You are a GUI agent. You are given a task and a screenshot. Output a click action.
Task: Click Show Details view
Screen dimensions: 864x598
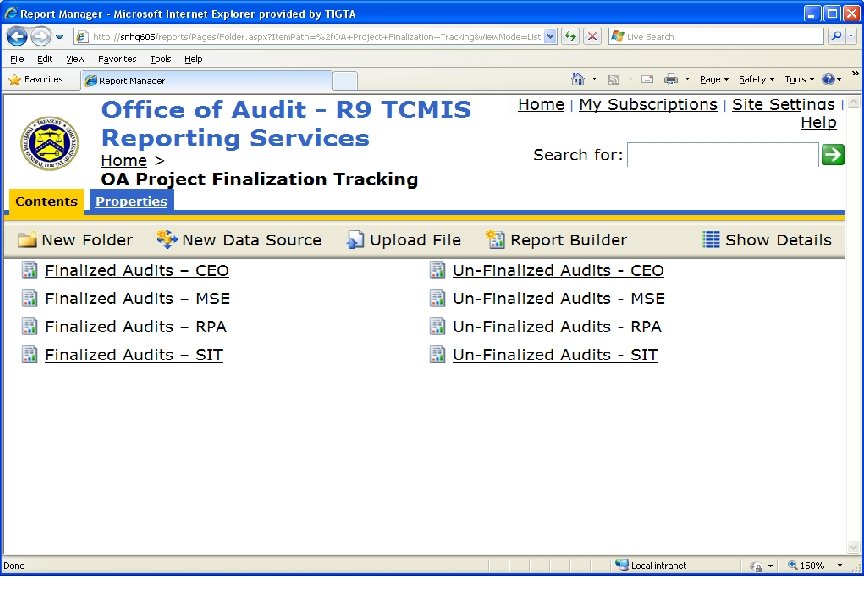(766, 240)
